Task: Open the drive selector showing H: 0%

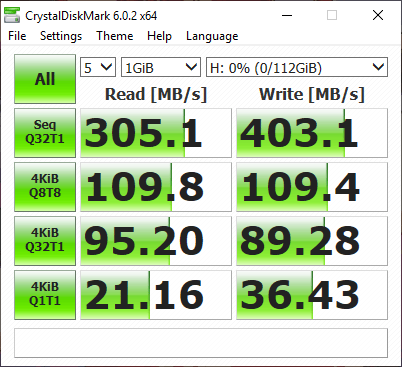Action: 297,67
